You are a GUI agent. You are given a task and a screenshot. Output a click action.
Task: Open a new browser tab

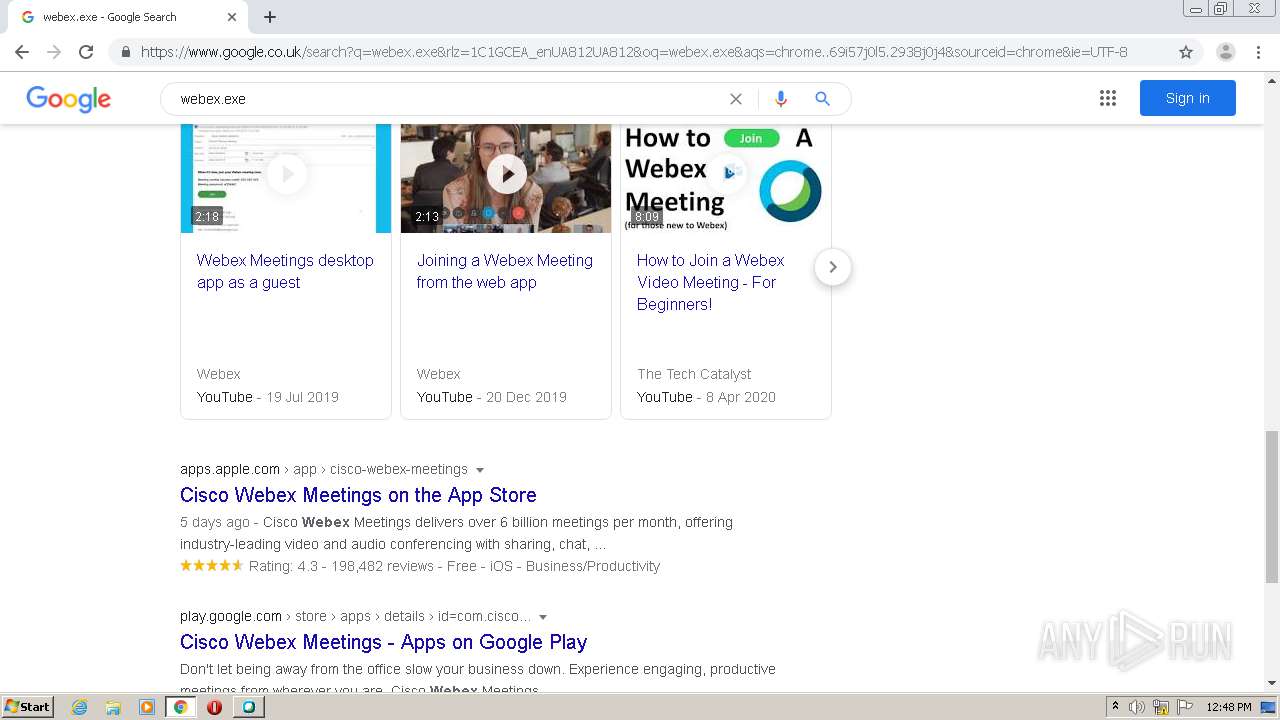coord(270,17)
